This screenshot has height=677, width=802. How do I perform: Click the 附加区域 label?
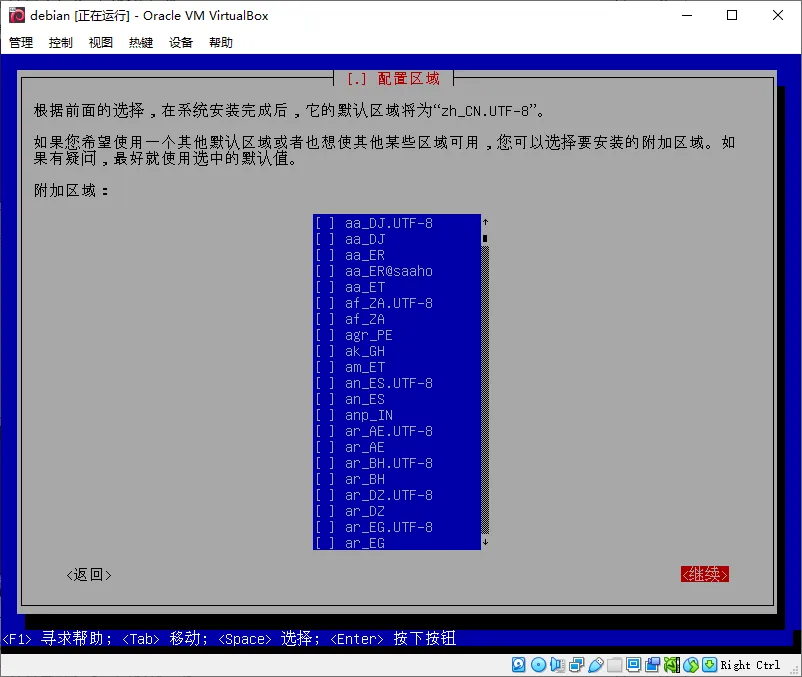71,191
